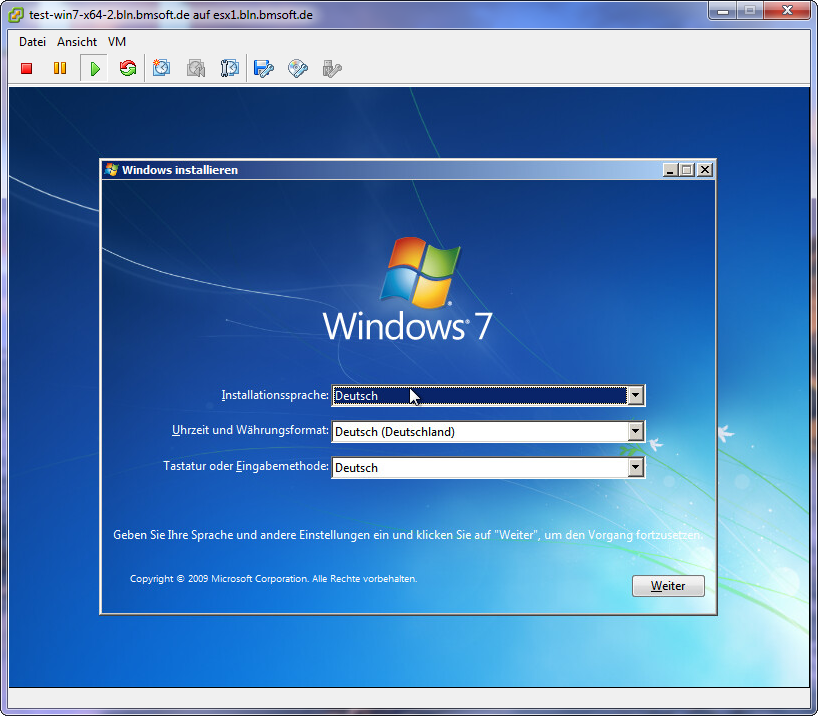The width and height of the screenshot is (818, 716).
Task: Open the Installationssprache dropdown
Action: pyautogui.click(x=635, y=396)
